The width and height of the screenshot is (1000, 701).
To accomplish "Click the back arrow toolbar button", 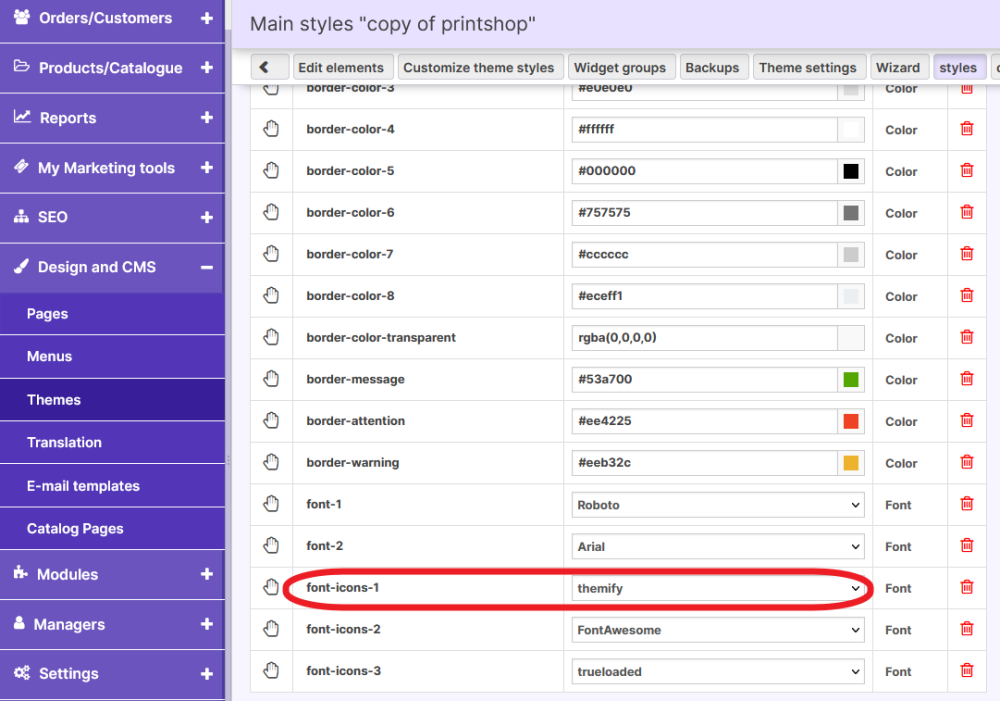I will (x=265, y=67).
